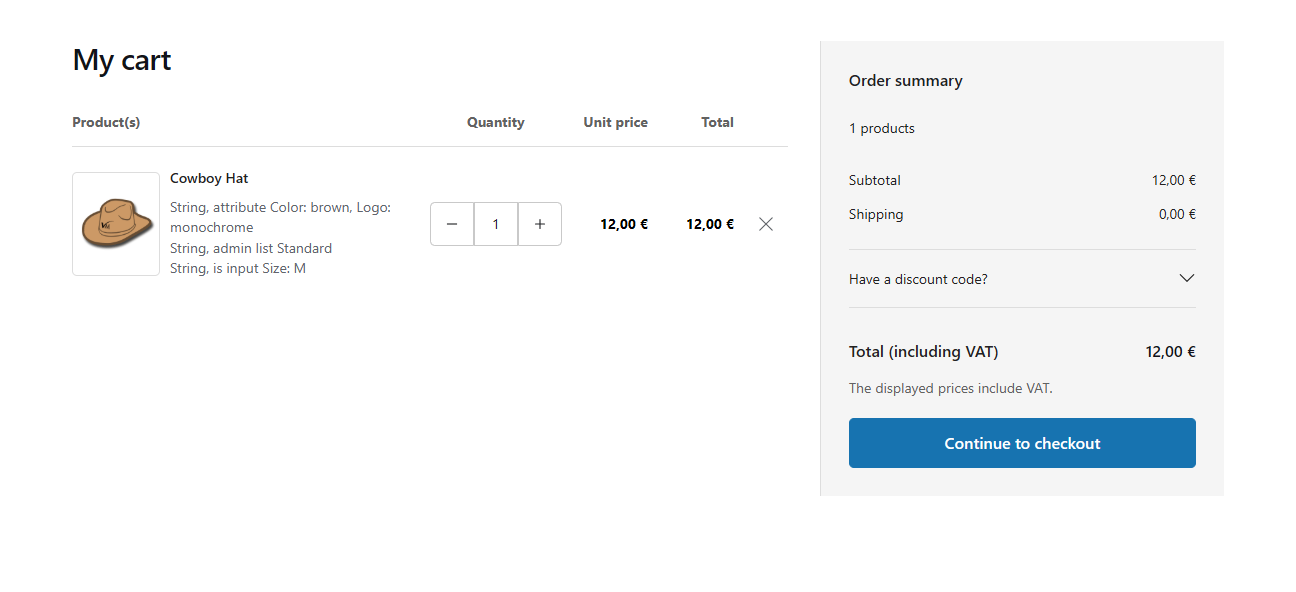Click the 'Order summary' heading
Image resolution: width=1296 pixels, height=592 pixels.
pyautogui.click(x=906, y=81)
